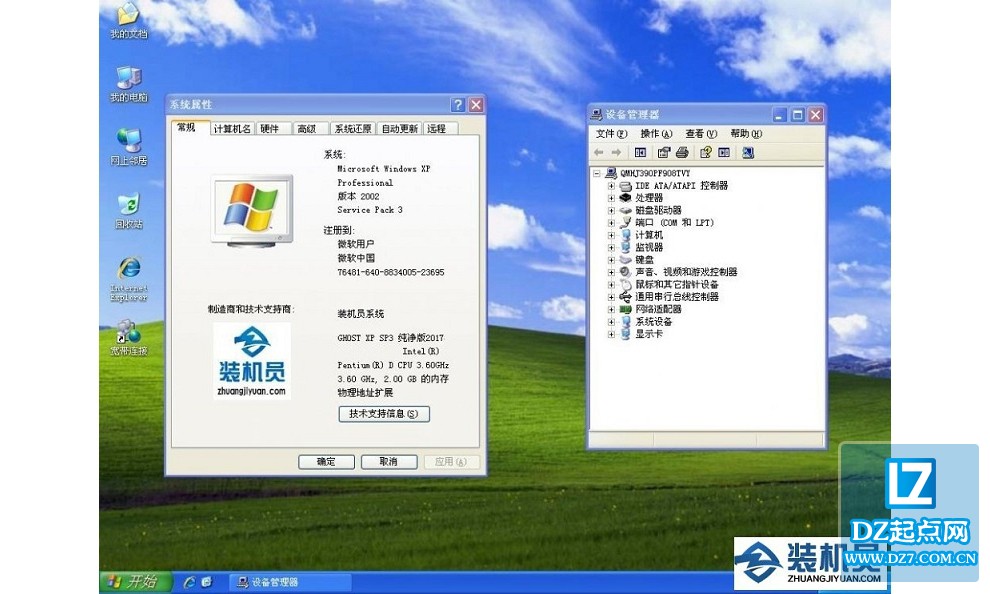
Task: Switch to the 自动更新 tab
Action: [x=400, y=128]
